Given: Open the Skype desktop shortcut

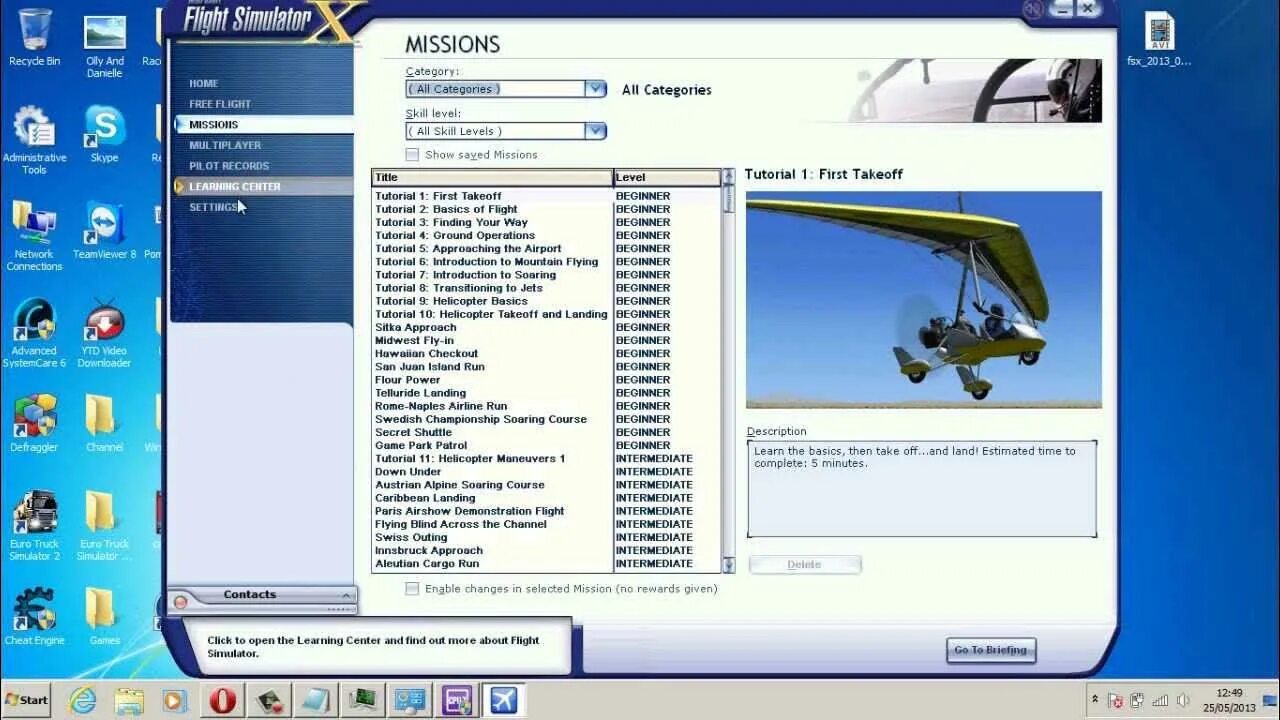Looking at the screenshot, I should 104,134.
